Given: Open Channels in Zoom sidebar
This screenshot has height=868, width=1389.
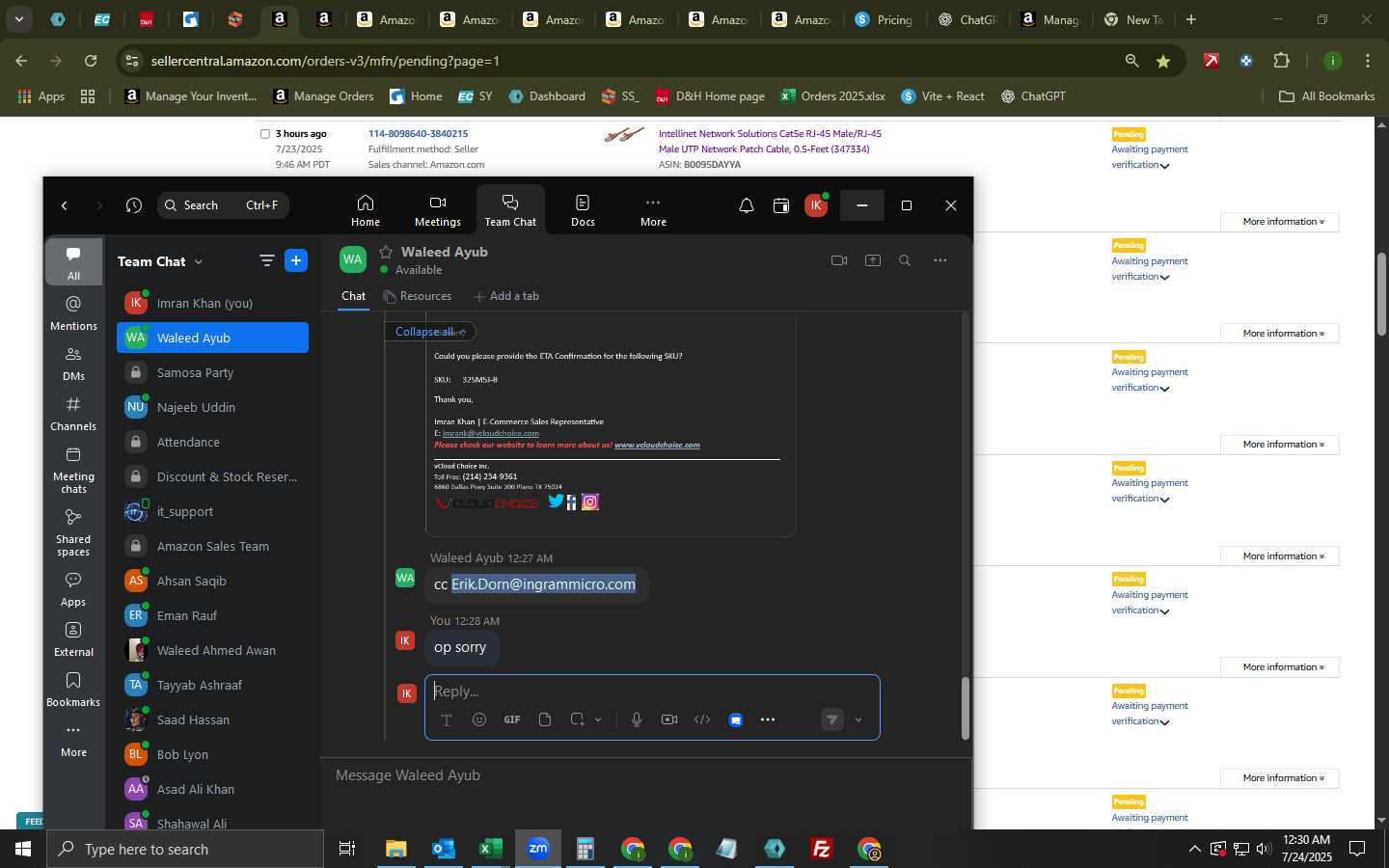Looking at the screenshot, I should [74, 413].
